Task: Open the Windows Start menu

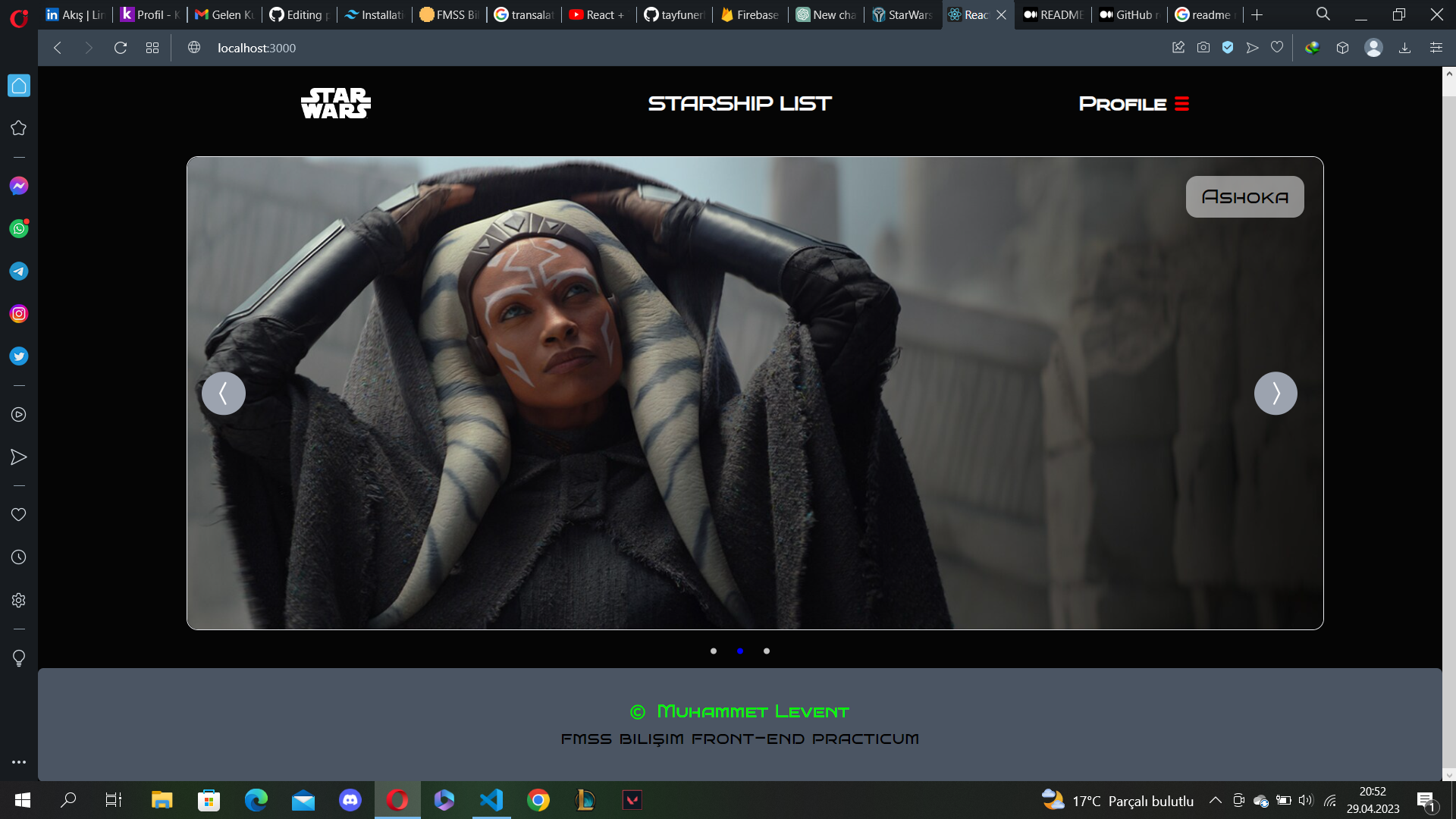Action: click(22, 800)
